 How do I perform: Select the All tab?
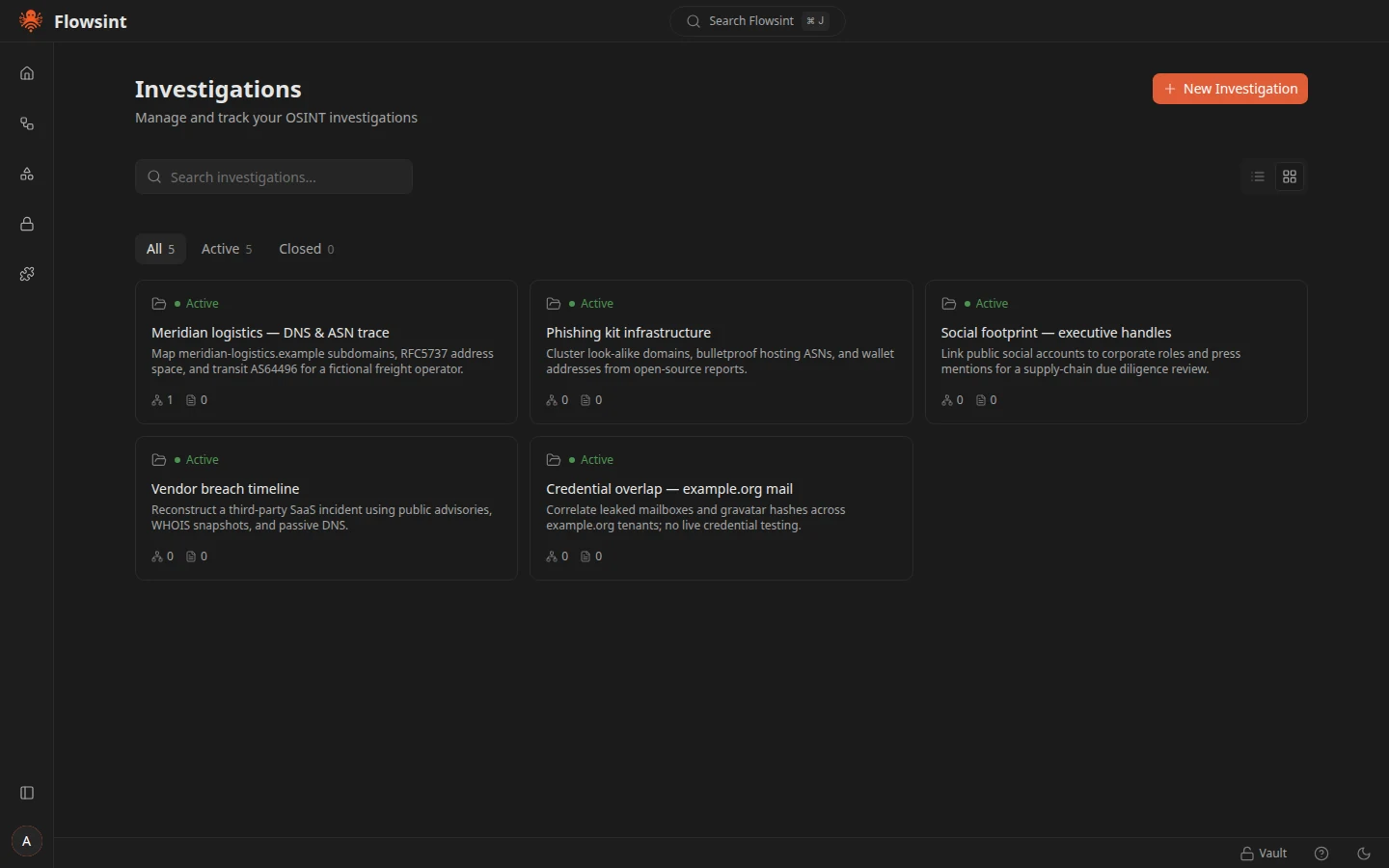click(160, 249)
